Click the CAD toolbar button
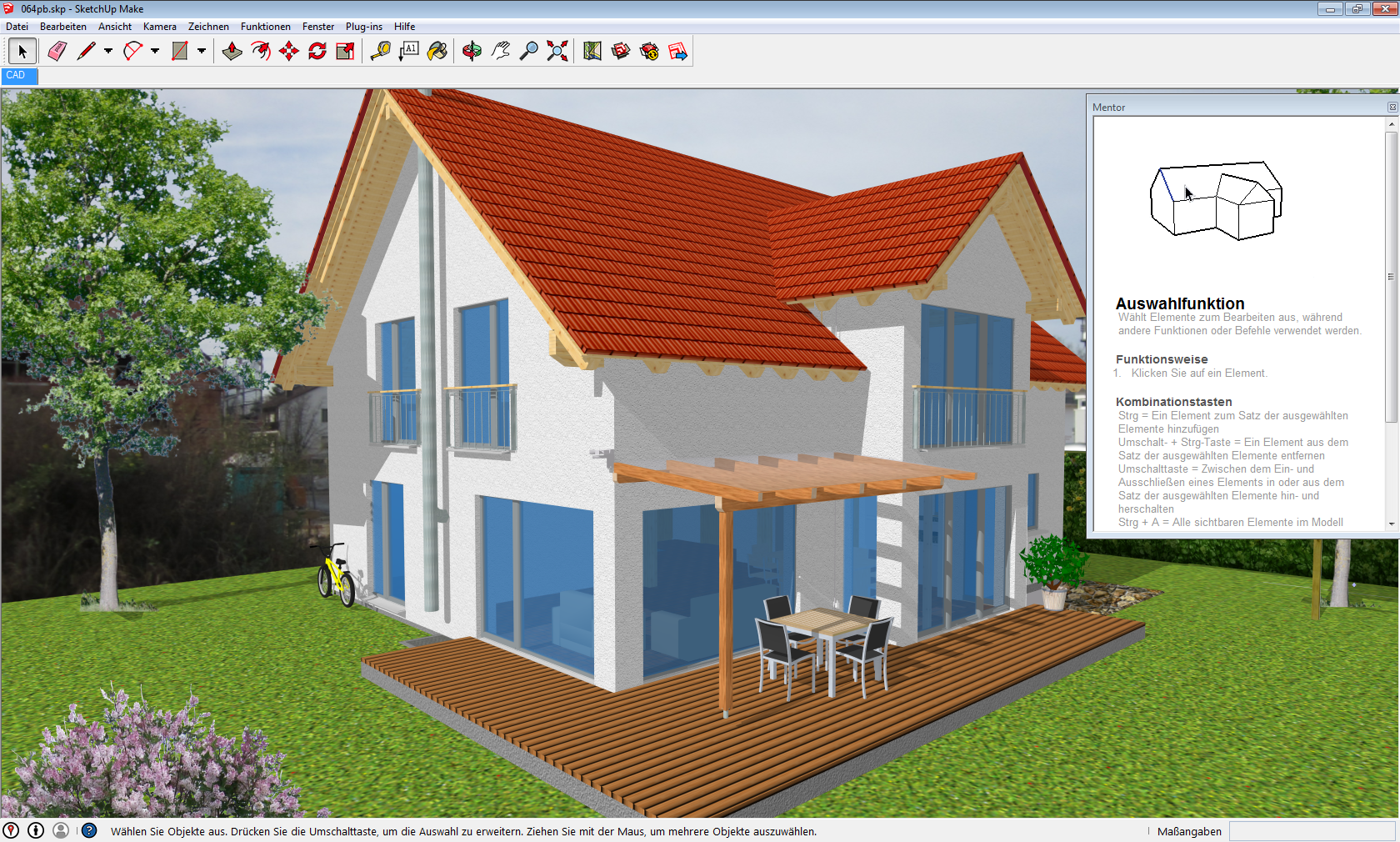This screenshot has width=1400, height=842. (17, 75)
